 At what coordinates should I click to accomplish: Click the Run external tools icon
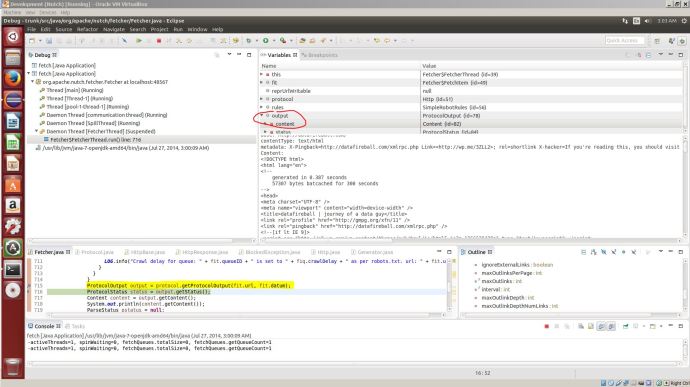tap(283, 41)
